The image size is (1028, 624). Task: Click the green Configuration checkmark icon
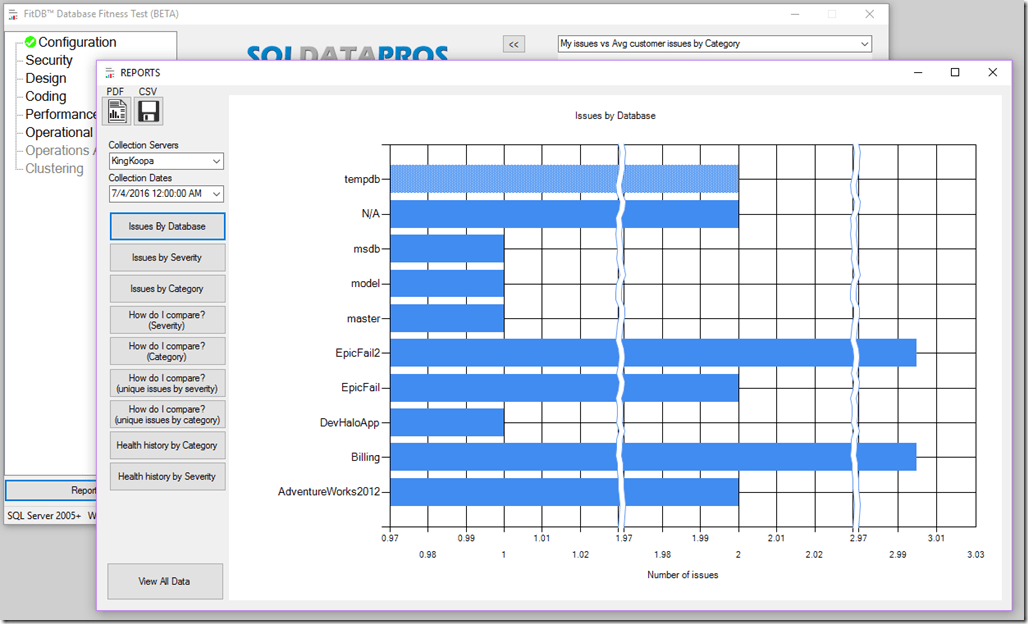(31, 42)
